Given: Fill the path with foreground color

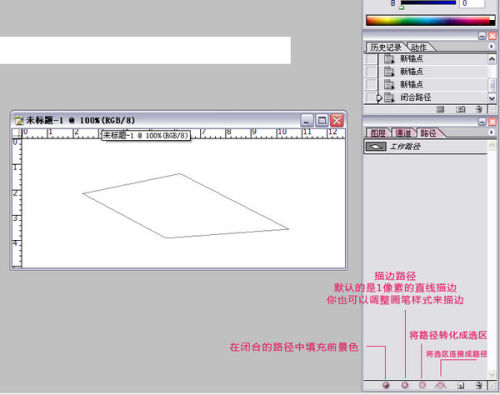Looking at the screenshot, I should 386,385.
